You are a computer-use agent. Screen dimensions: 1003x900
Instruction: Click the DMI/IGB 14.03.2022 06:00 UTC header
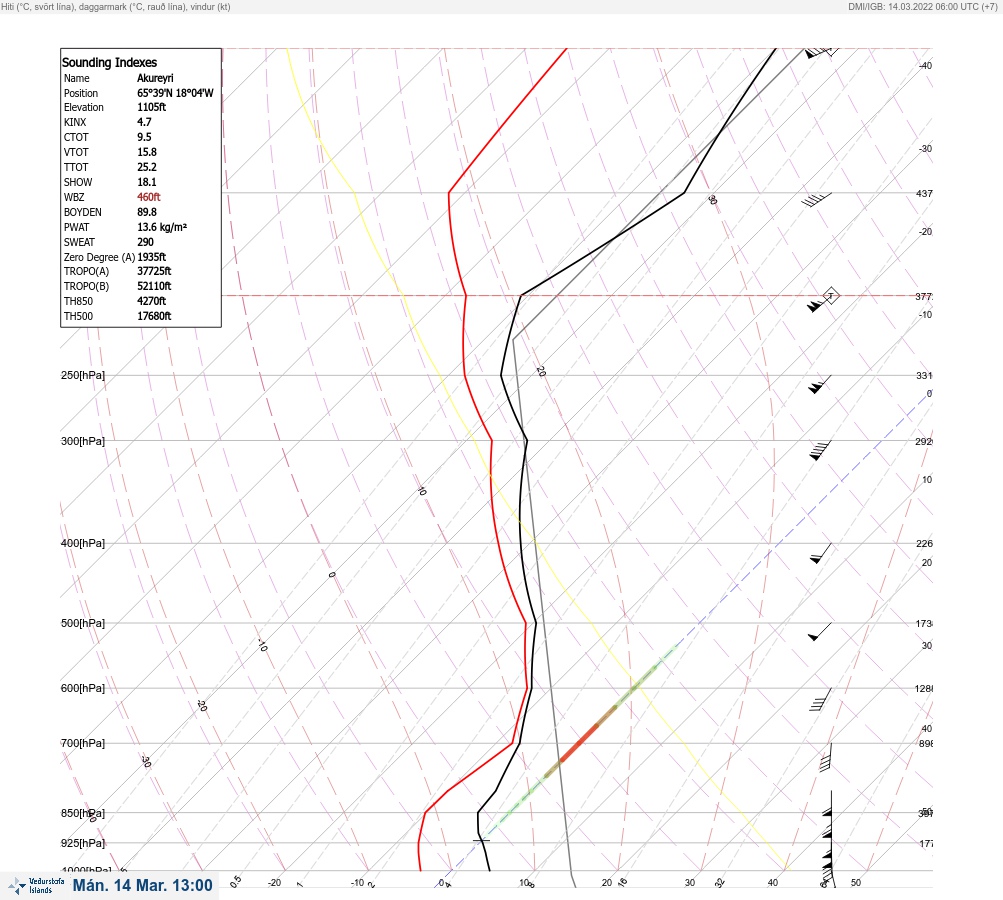(x=922, y=7)
